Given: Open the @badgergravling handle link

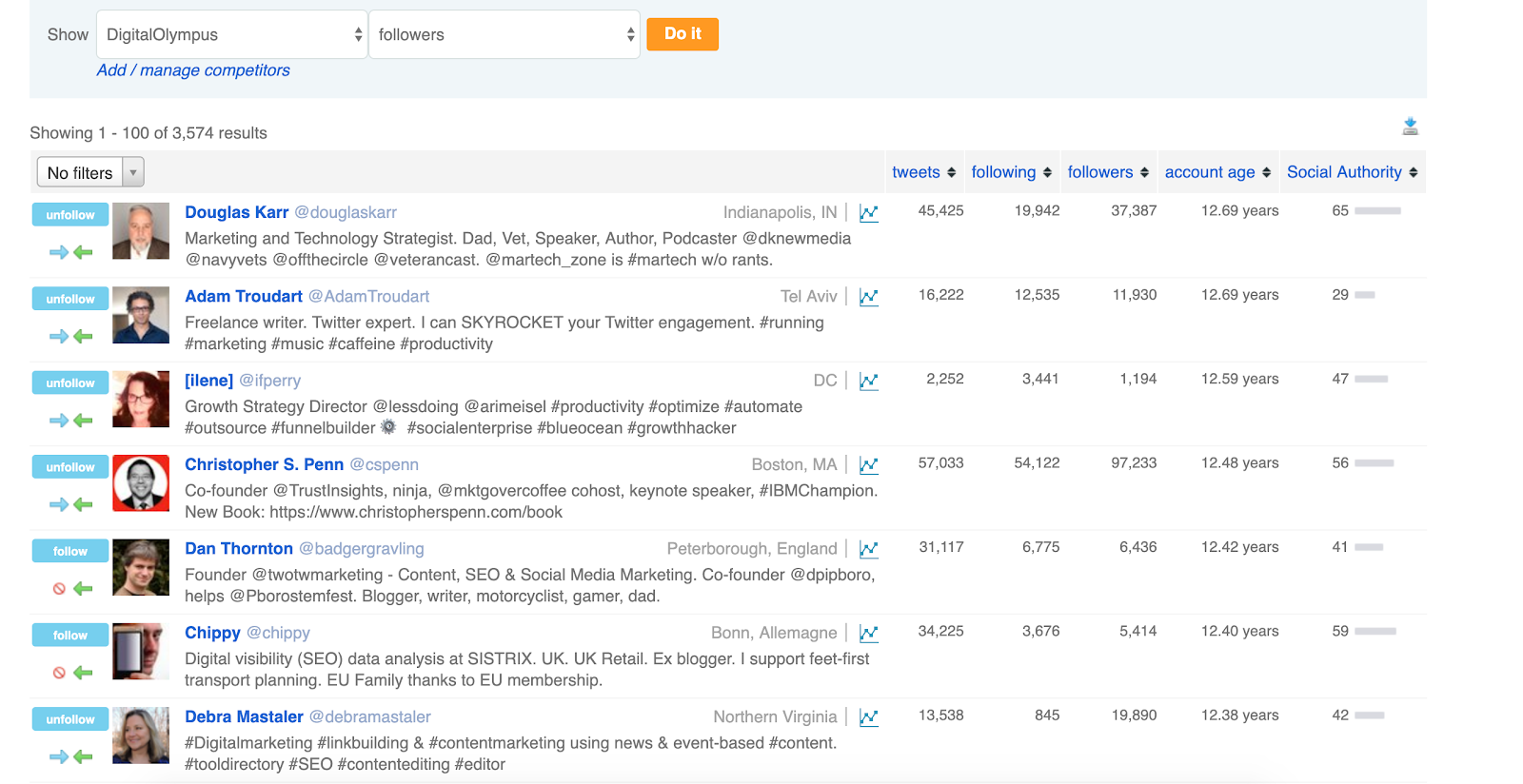Looking at the screenshot, I should coord(362,549).
